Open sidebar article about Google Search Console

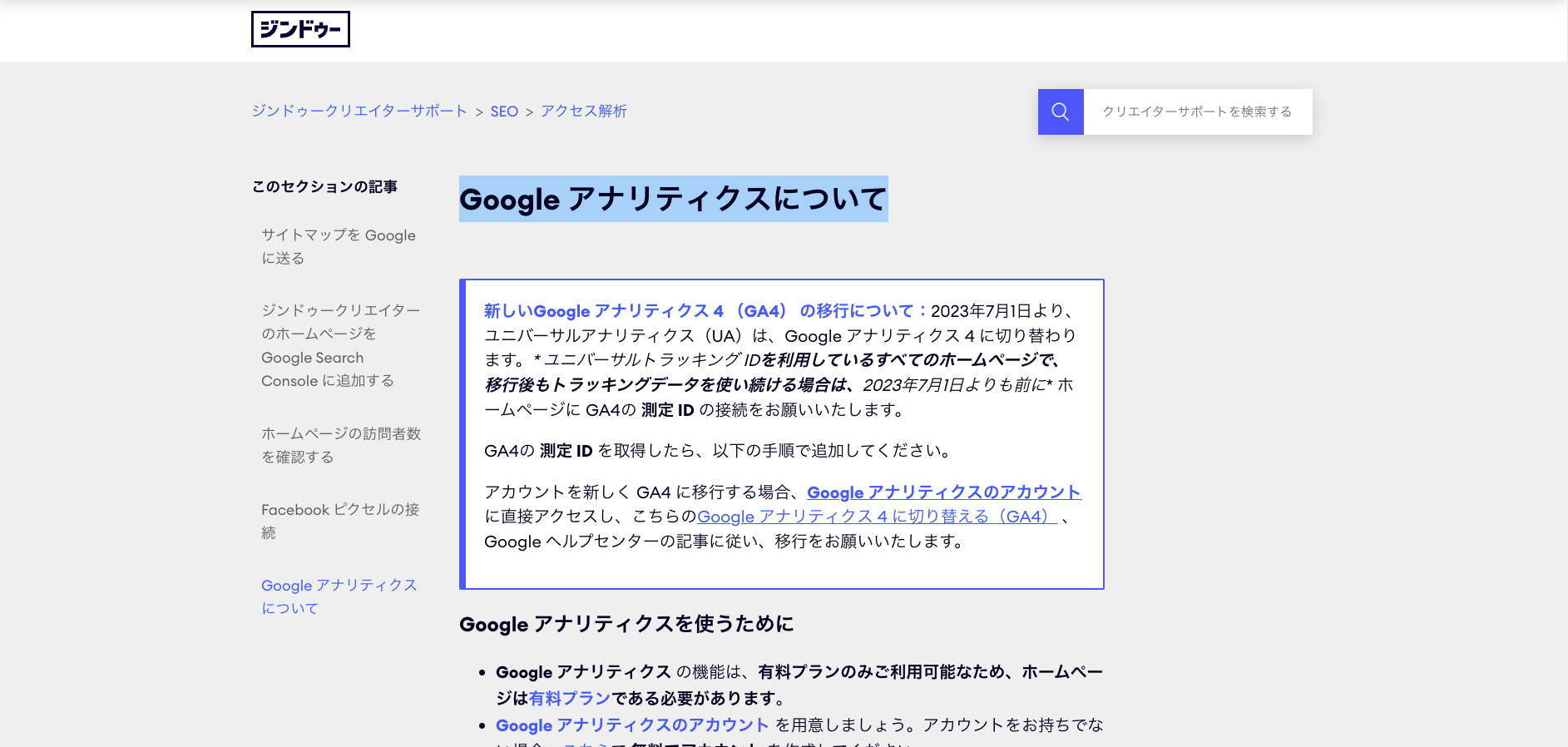coord(341,345)
